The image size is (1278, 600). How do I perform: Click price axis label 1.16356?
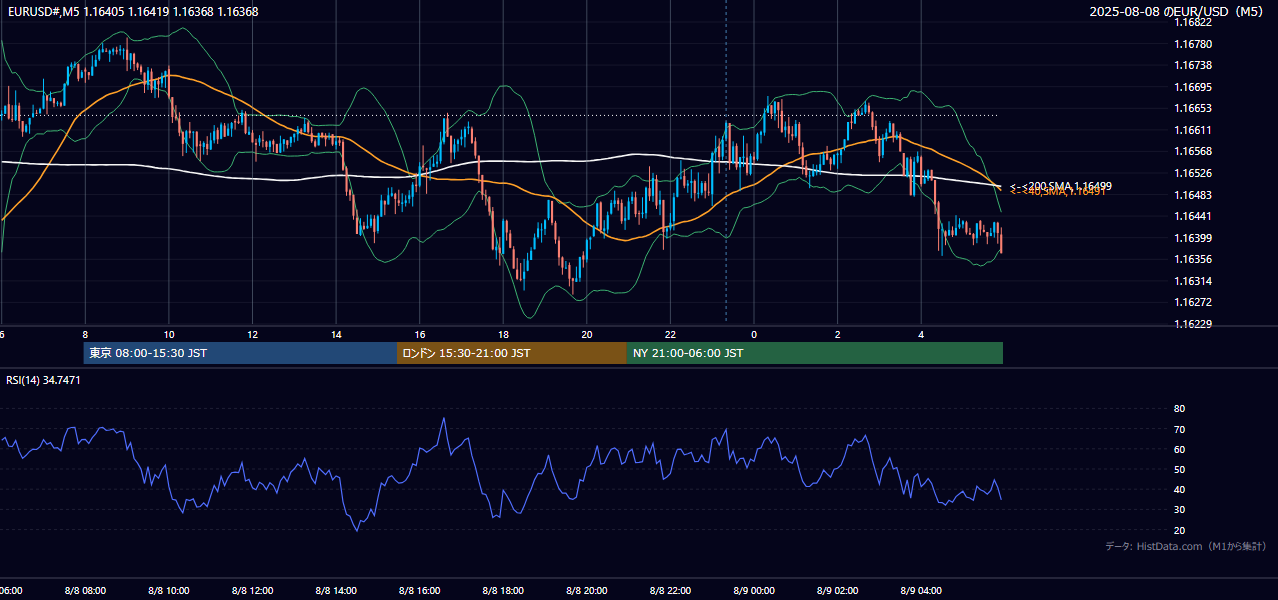coord(1193,259)
